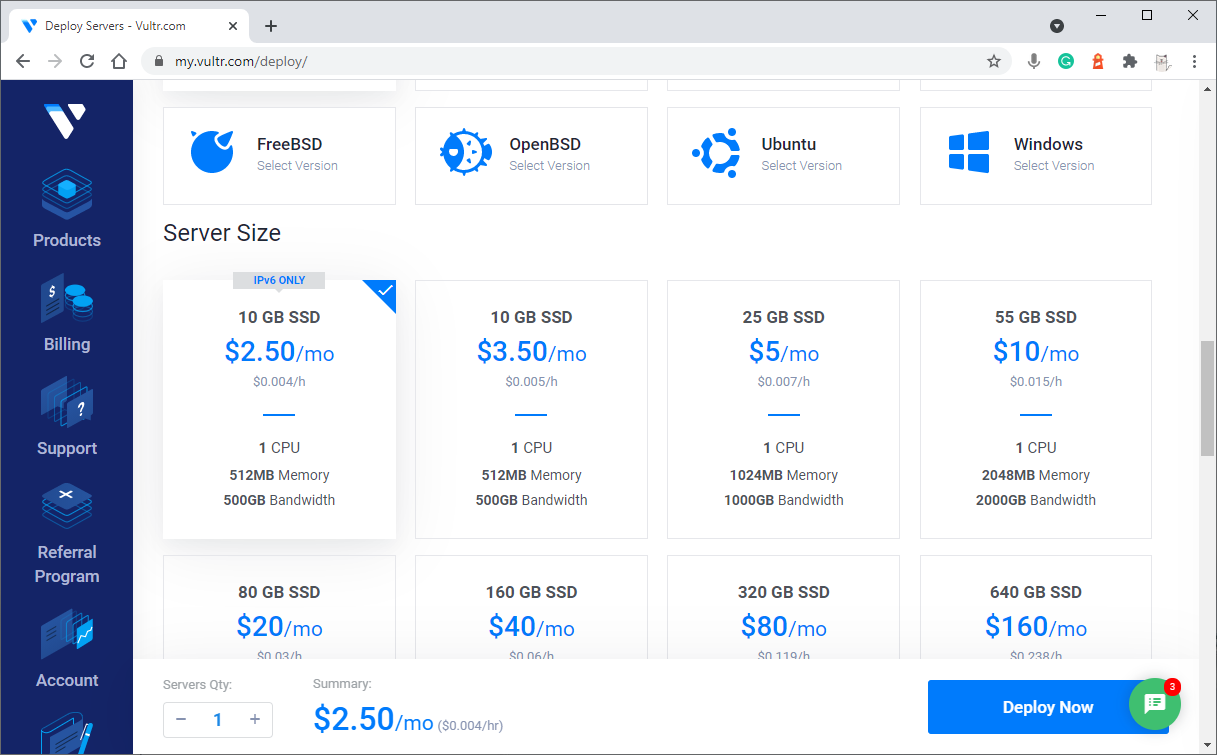Viewport: 1217px width, 755px height.
Task: Select the $5/mo 25 GB SSD plan
Action: click(783, 409)
